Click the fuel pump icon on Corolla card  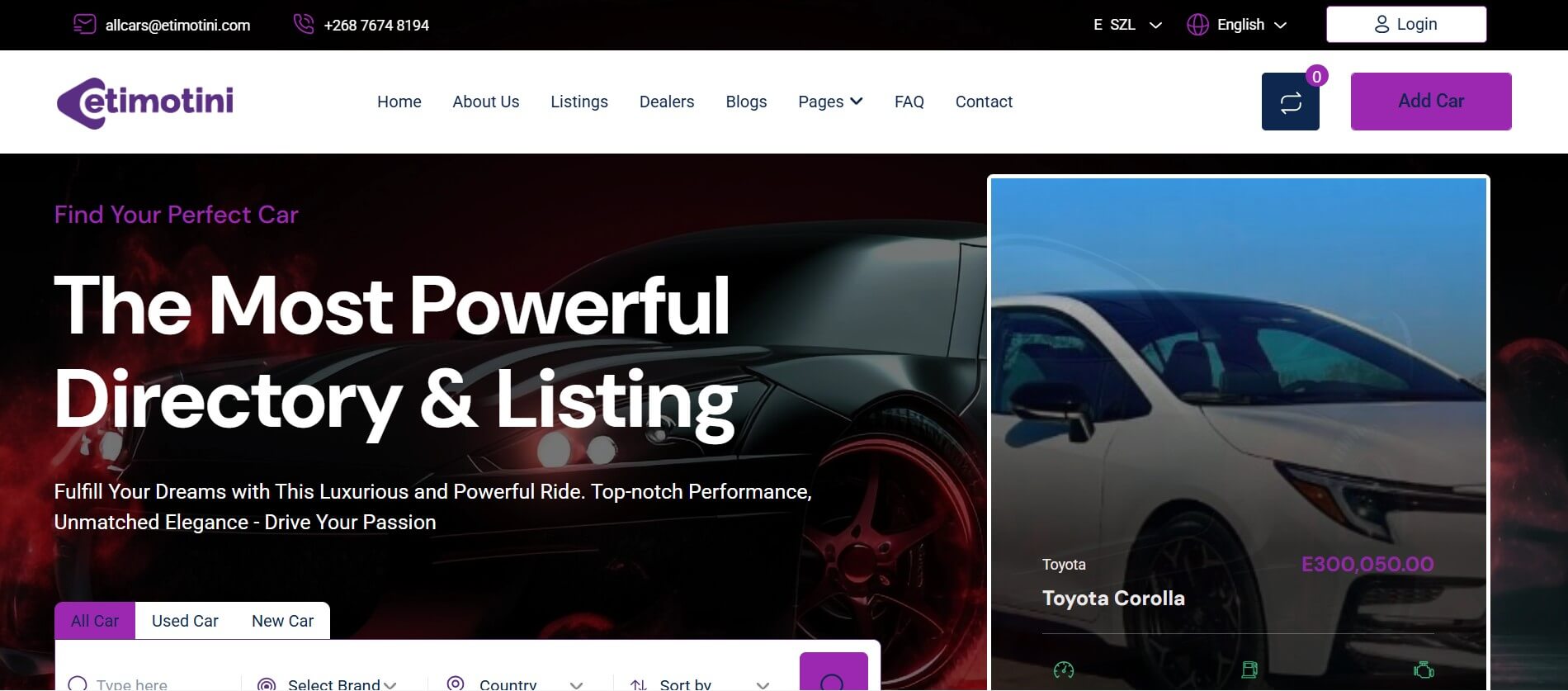(1249, 670)
